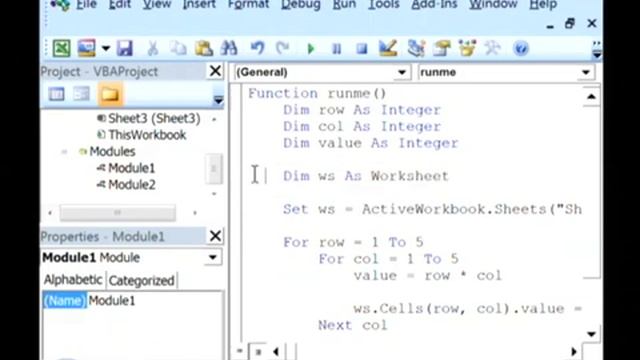Click the code window scroll right arrow
The height and width of the screenshot is (360, 640).
[573, 351]
